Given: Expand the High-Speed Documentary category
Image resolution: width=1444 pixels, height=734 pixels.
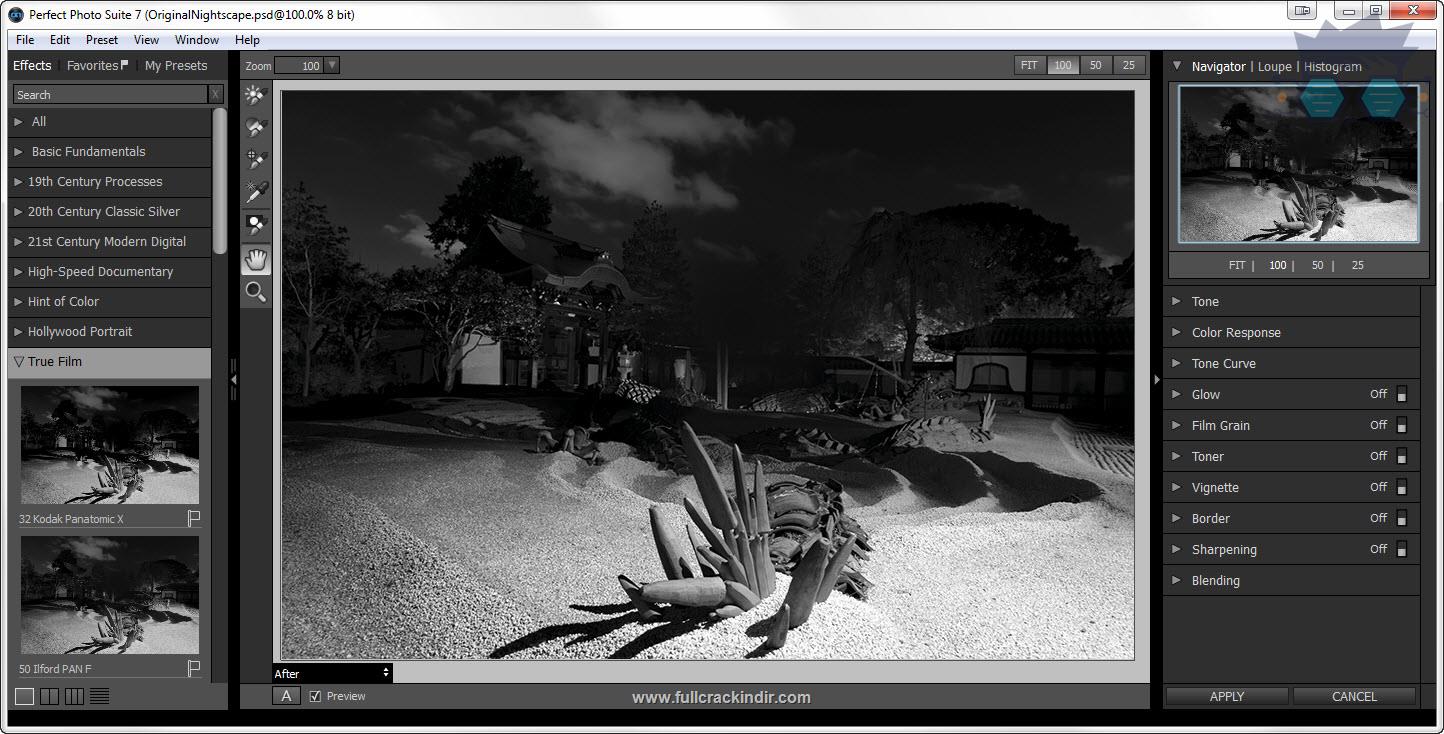Looking at the screenshot, I should point(109,272).
